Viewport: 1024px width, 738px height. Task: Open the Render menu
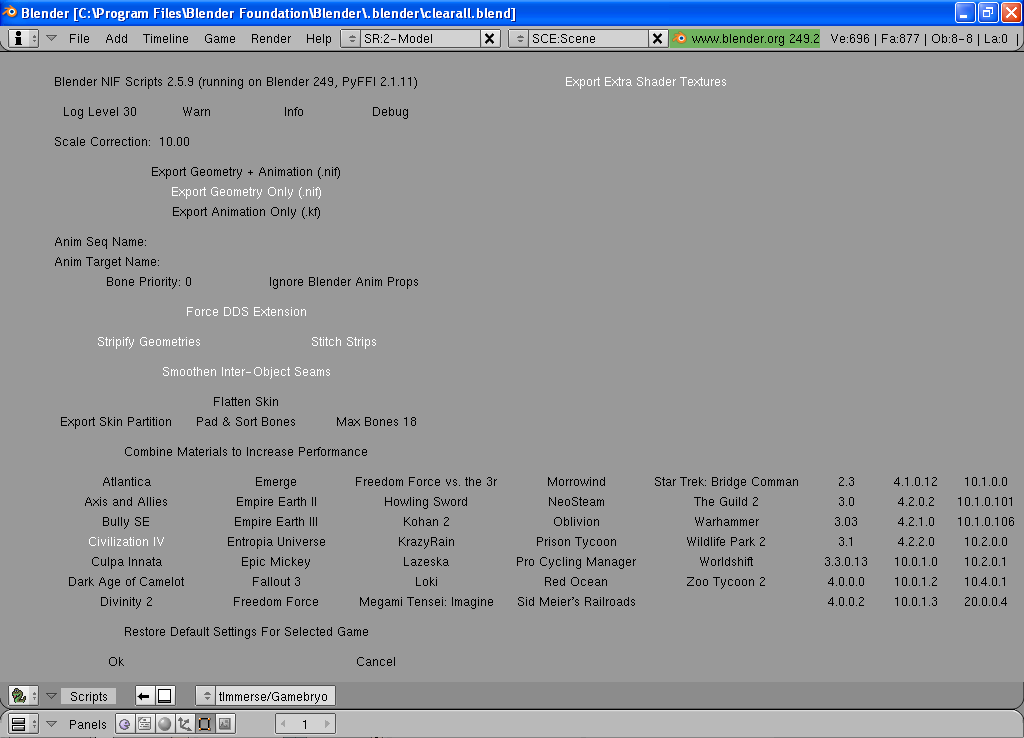(271, 39)
